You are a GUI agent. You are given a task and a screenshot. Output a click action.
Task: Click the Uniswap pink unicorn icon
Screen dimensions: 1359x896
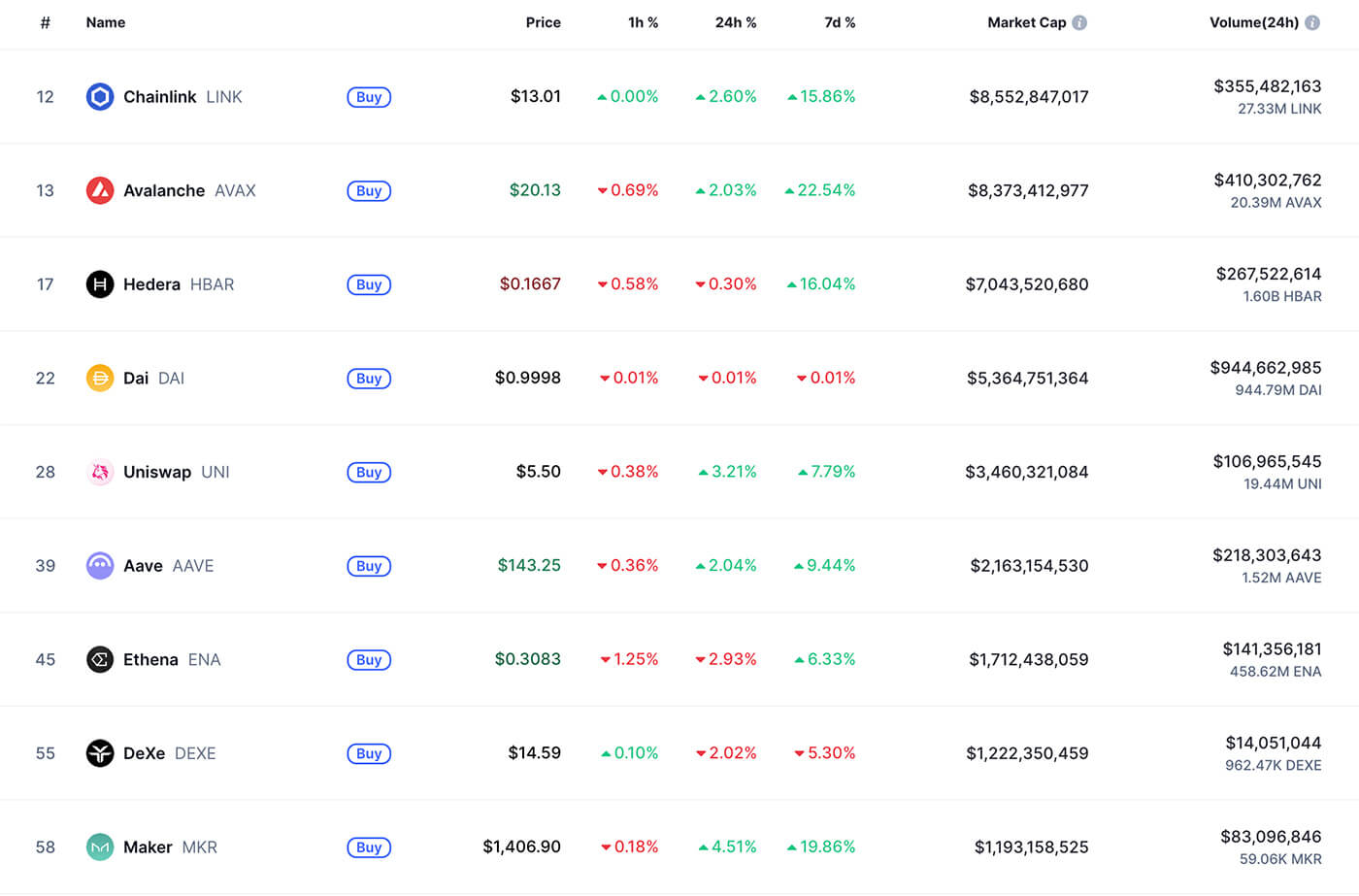click(x=100, y=472)
